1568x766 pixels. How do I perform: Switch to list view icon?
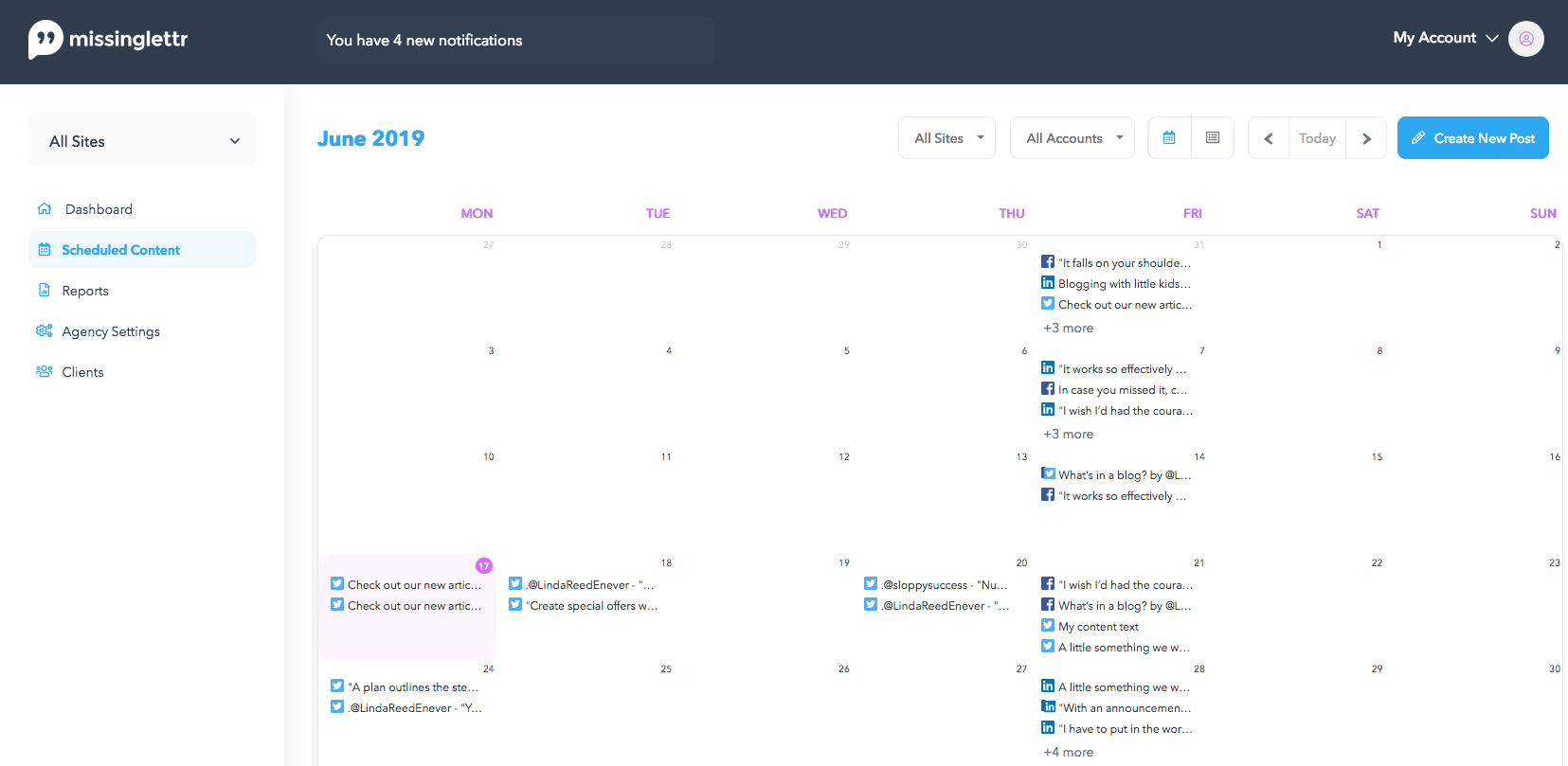point(1213,138)
